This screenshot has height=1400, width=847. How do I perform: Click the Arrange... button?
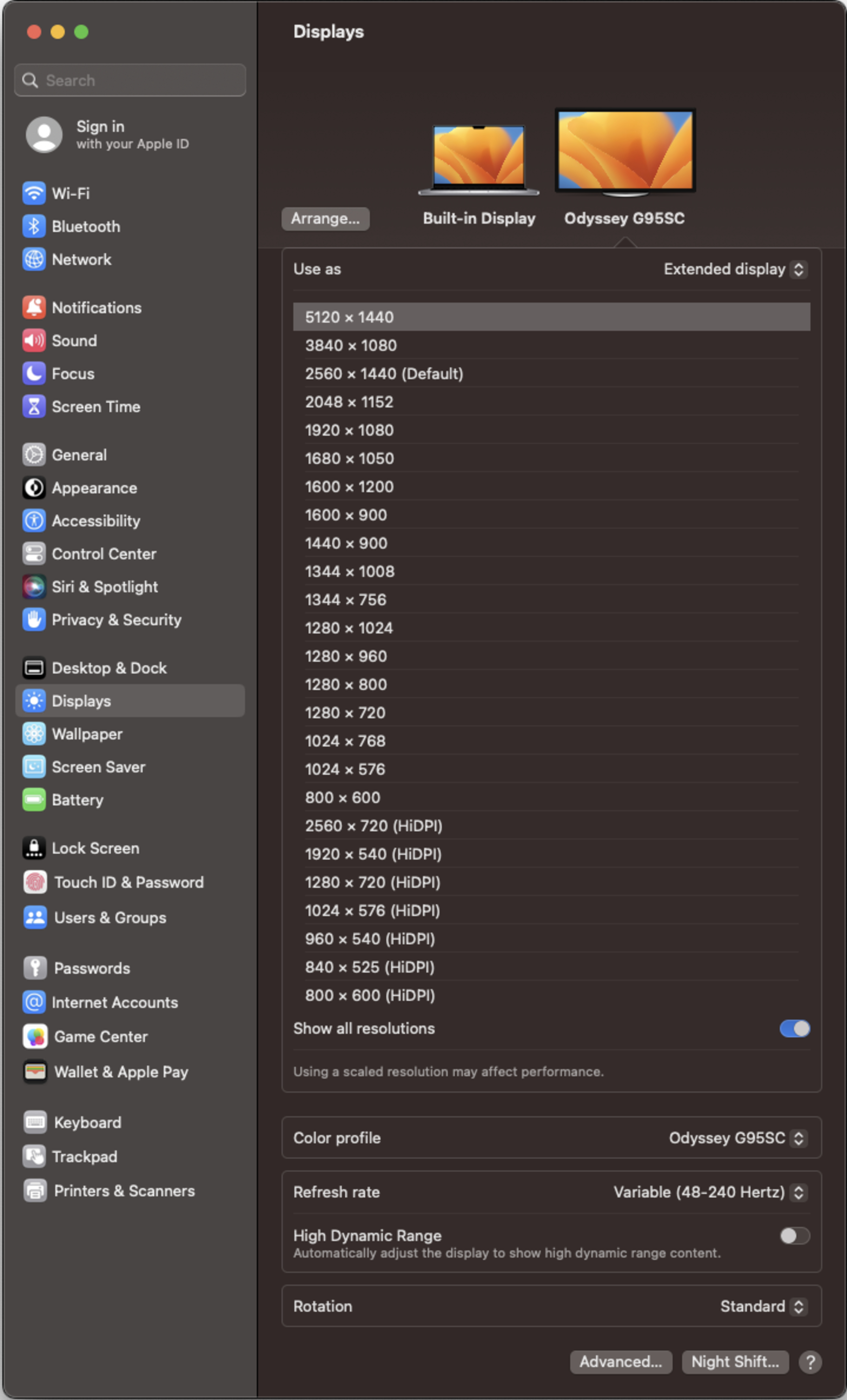tap(325, 219)
